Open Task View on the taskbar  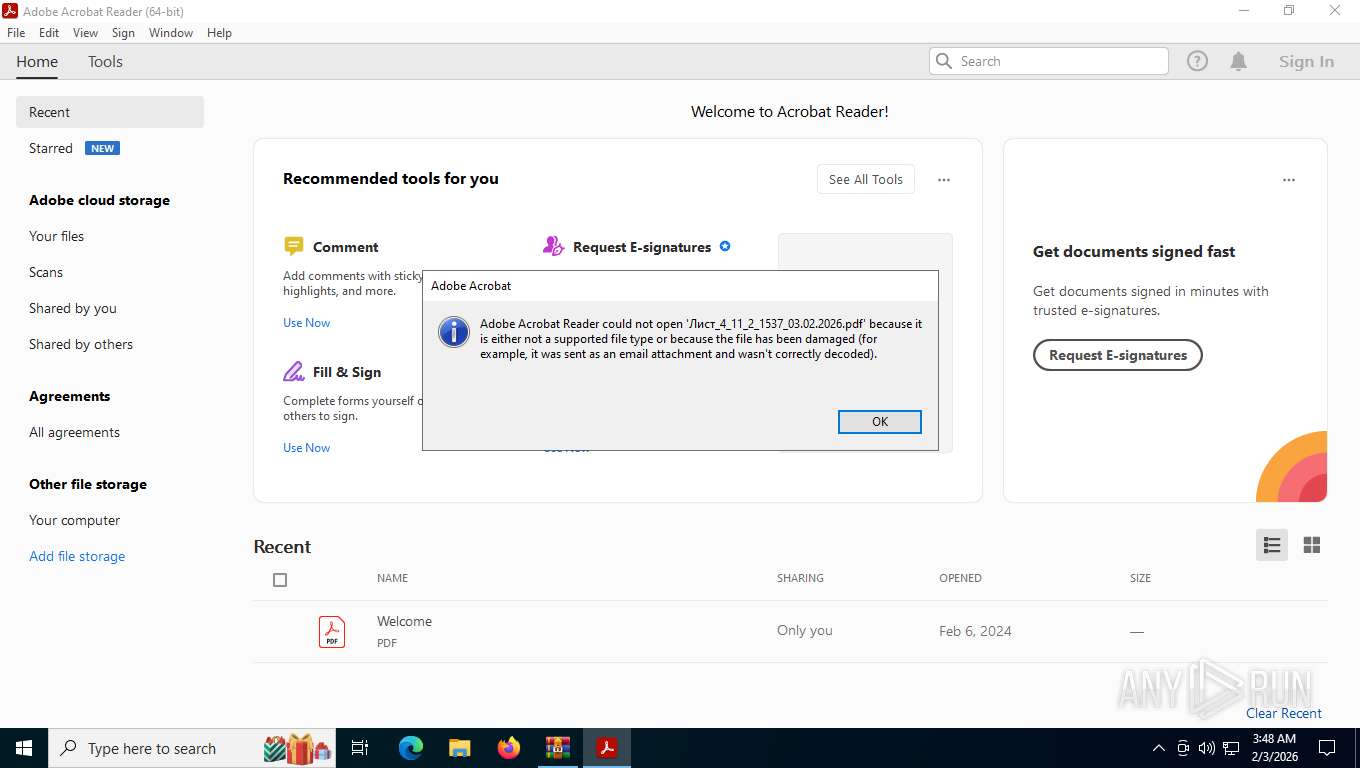click(360, 748)
